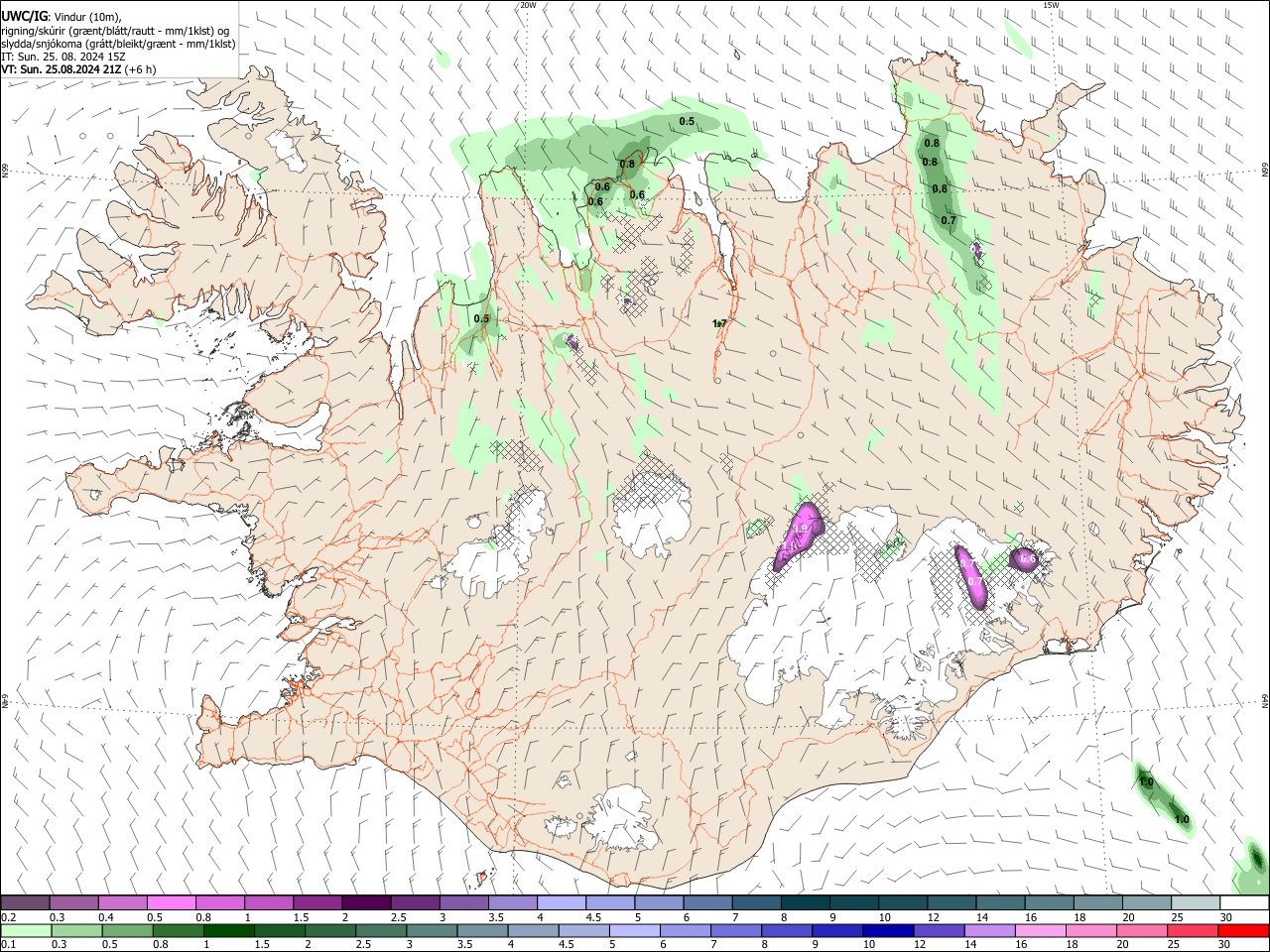Pick the grey-purple 0.2 swatch starting the top scale
Screen dimensions: 1270x952
(x=25, y=902)
